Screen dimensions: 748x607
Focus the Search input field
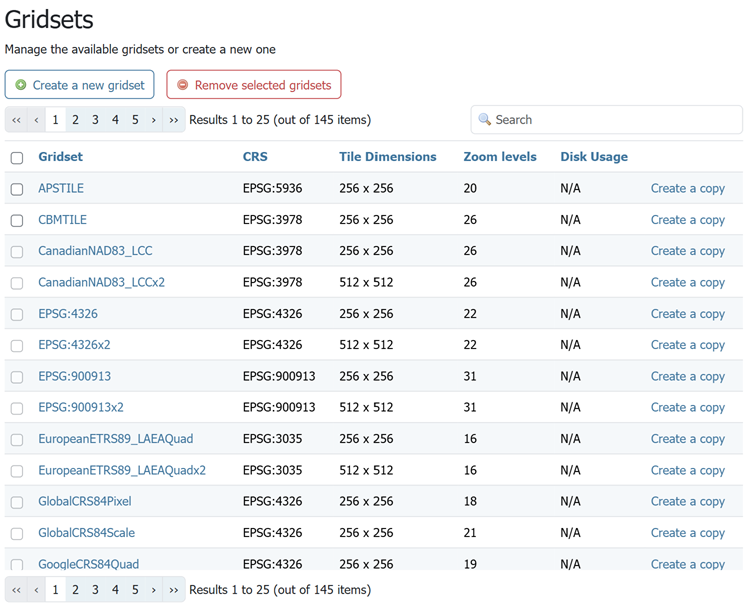point(607,120)
